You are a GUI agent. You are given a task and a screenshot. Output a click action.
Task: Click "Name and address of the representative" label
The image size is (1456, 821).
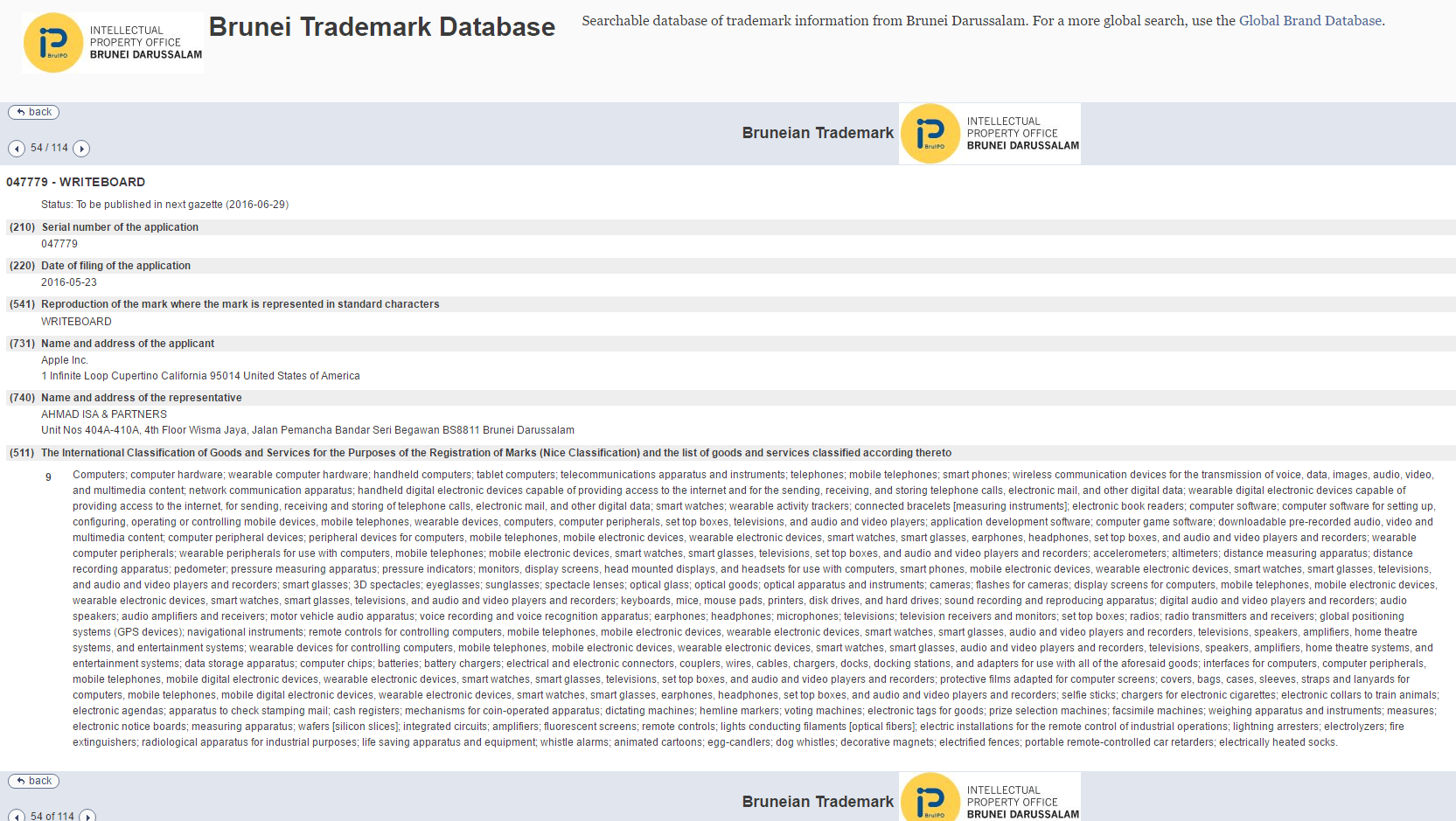click(x=142, y=398)
